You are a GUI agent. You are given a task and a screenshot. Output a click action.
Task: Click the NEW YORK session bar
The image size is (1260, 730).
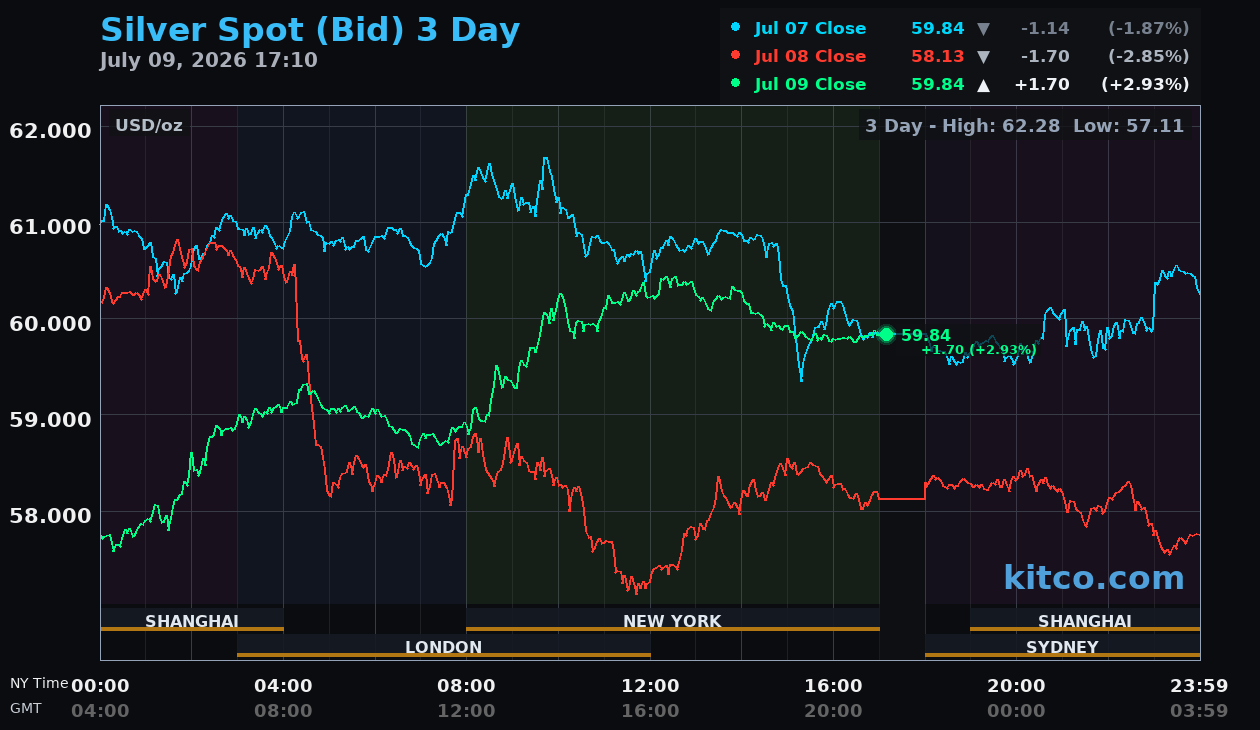(x=672, y=621)
